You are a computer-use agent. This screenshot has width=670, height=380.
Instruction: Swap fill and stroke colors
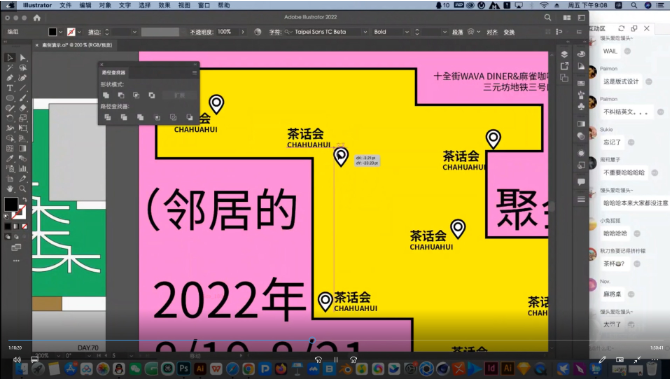(x=24, y=200)
